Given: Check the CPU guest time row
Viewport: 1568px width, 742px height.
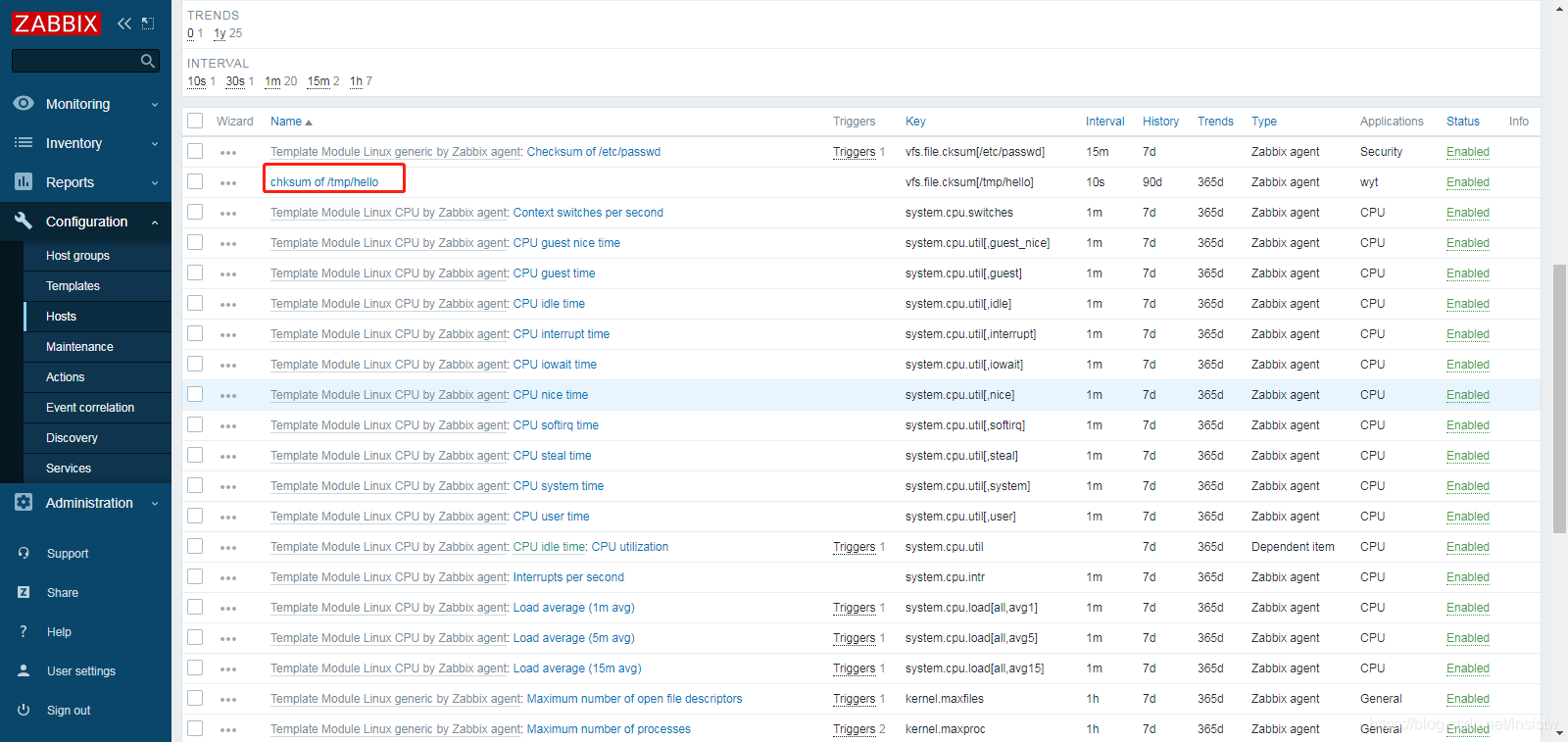Looking at the screenshot, I should click(195, 272).
